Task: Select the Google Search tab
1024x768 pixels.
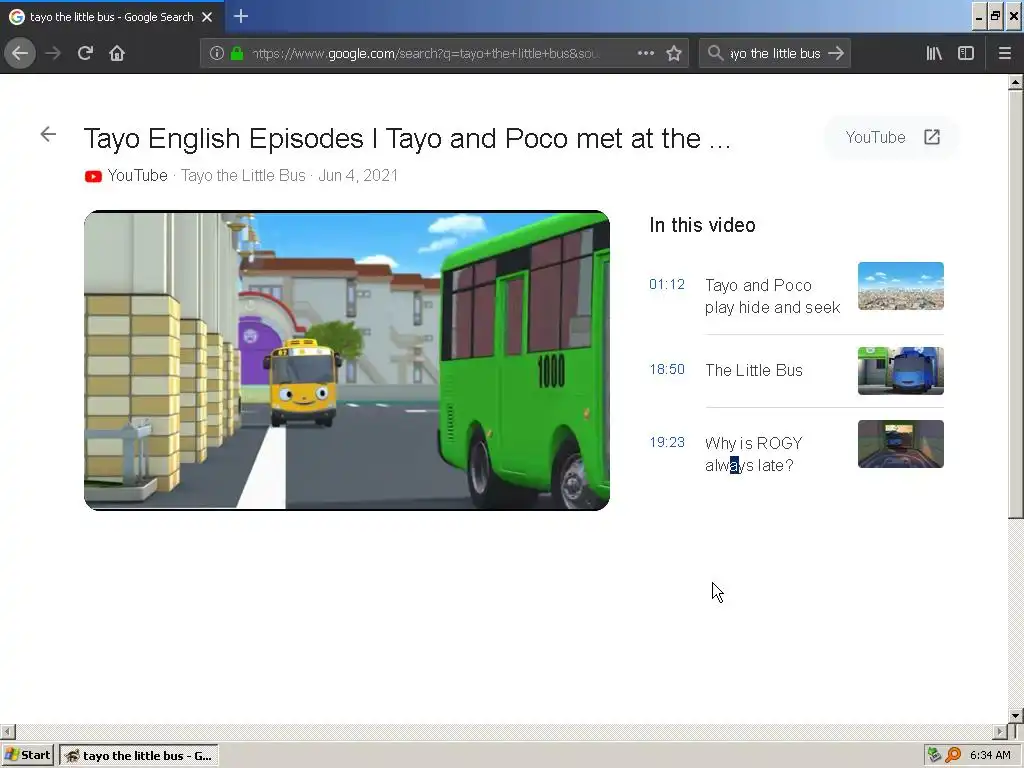Action: click(112, 17)
